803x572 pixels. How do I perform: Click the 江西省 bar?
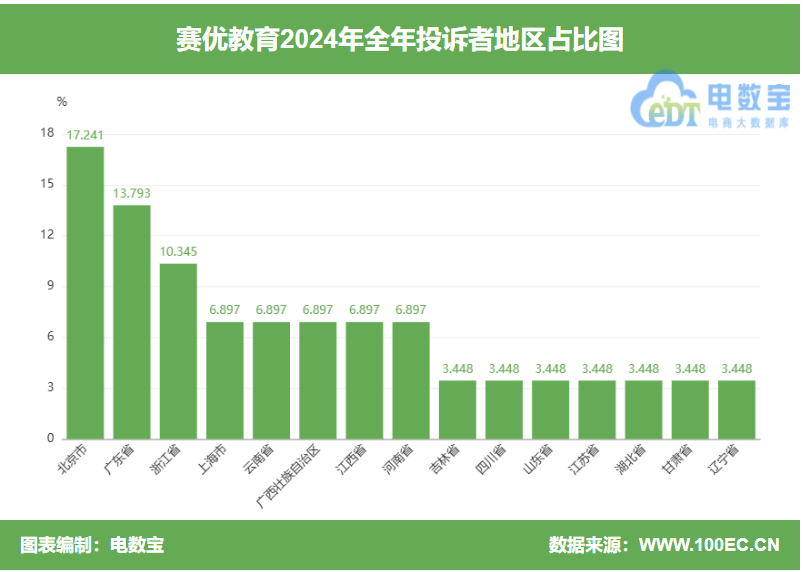[365, 380]
